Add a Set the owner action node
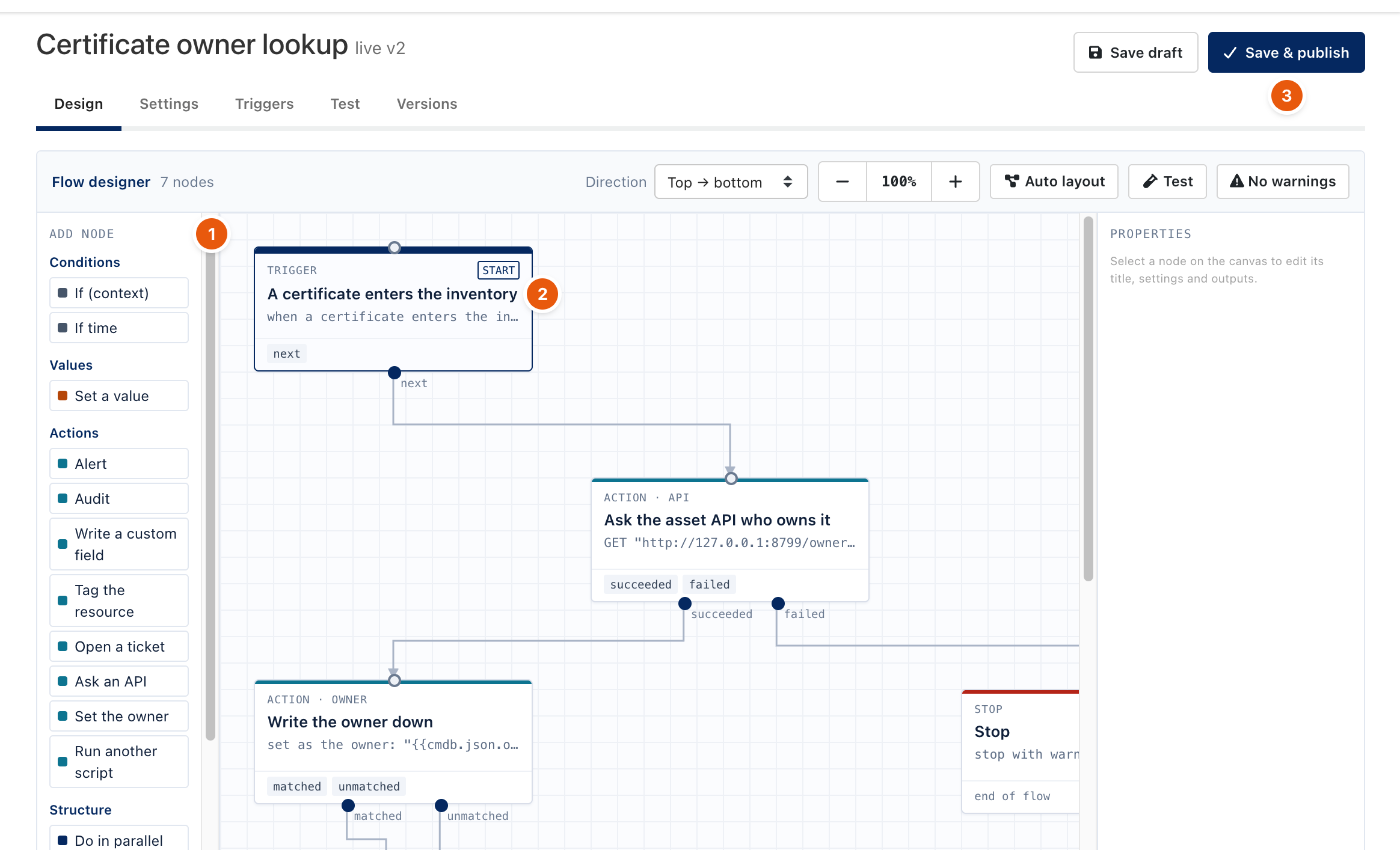1400x850 pixels. 119,717
